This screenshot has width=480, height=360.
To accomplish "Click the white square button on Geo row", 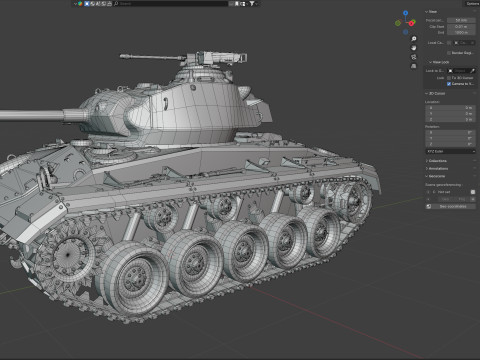I will click(473, 192).
